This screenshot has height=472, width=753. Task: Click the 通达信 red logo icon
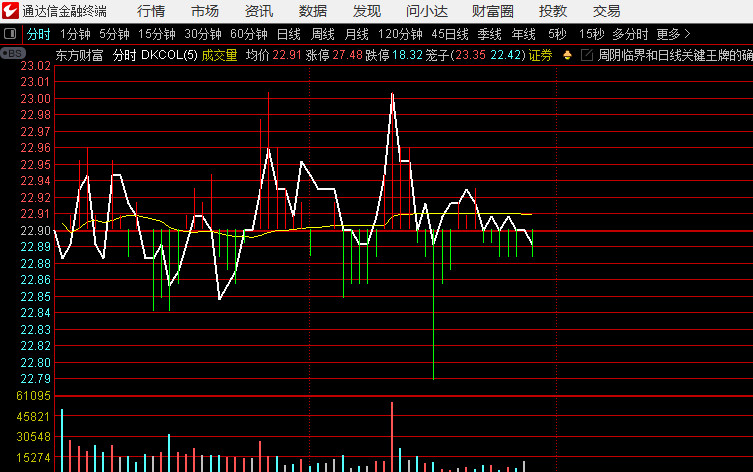click(10, 11)
